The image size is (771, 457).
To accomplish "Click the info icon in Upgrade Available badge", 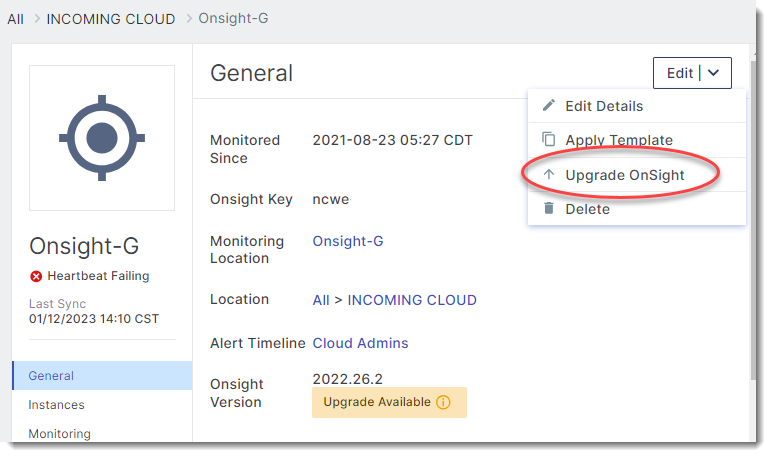I will (x=444, y=402).
